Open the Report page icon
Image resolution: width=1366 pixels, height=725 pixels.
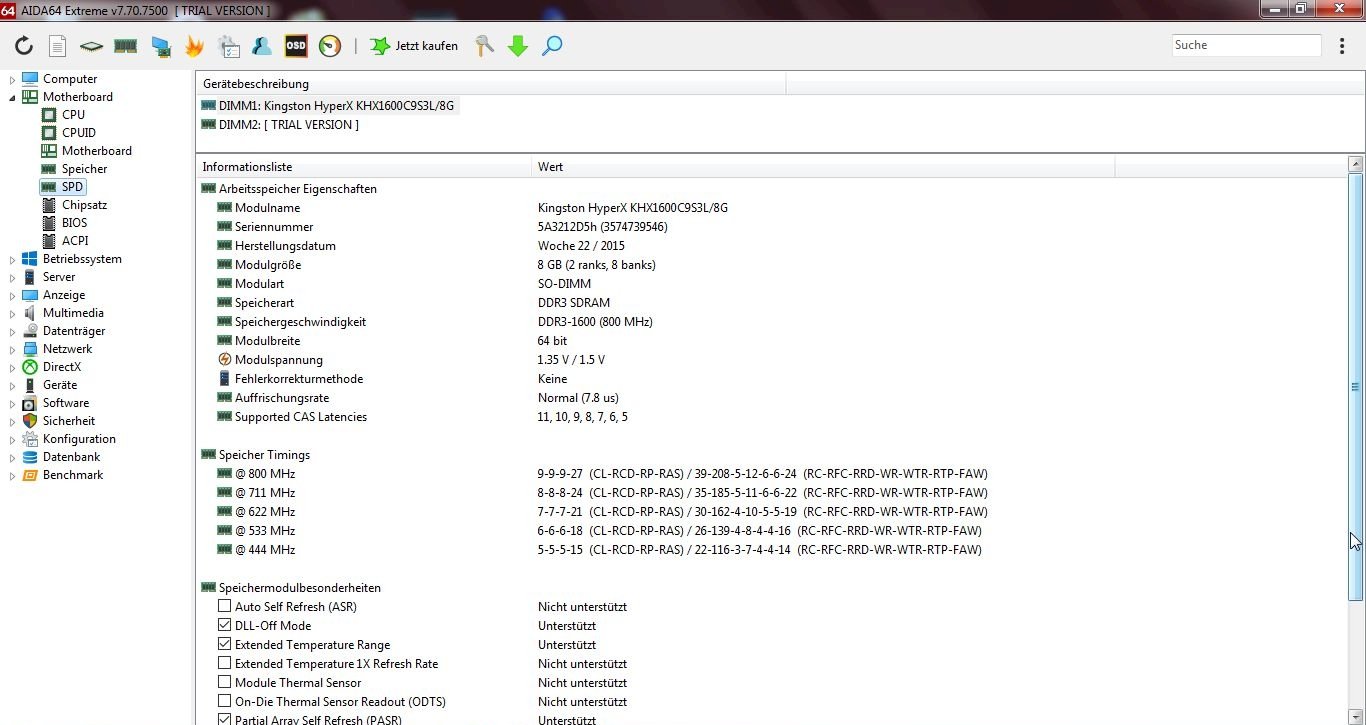pyautogui.click(x=58, y=46)
